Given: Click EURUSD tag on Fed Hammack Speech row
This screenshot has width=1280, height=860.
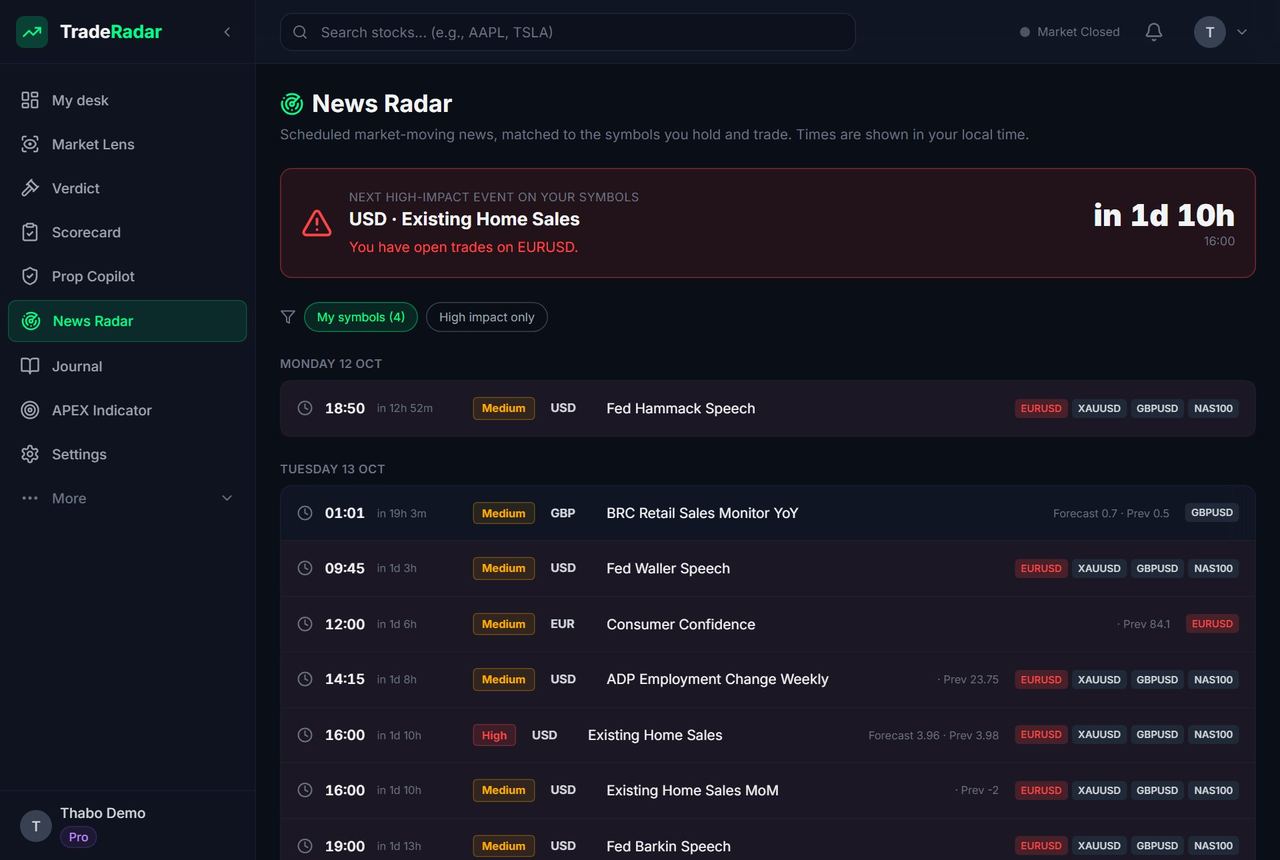Looking at the screenshot, I should coord(1041,408).
